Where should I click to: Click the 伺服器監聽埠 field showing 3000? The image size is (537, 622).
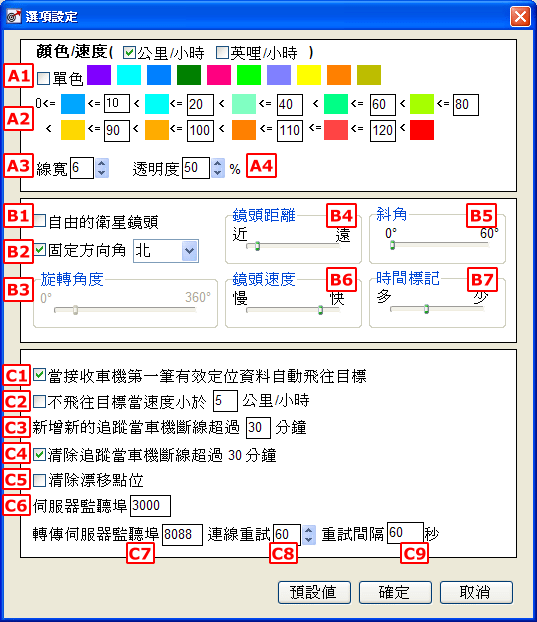click(x=150, y=506)
